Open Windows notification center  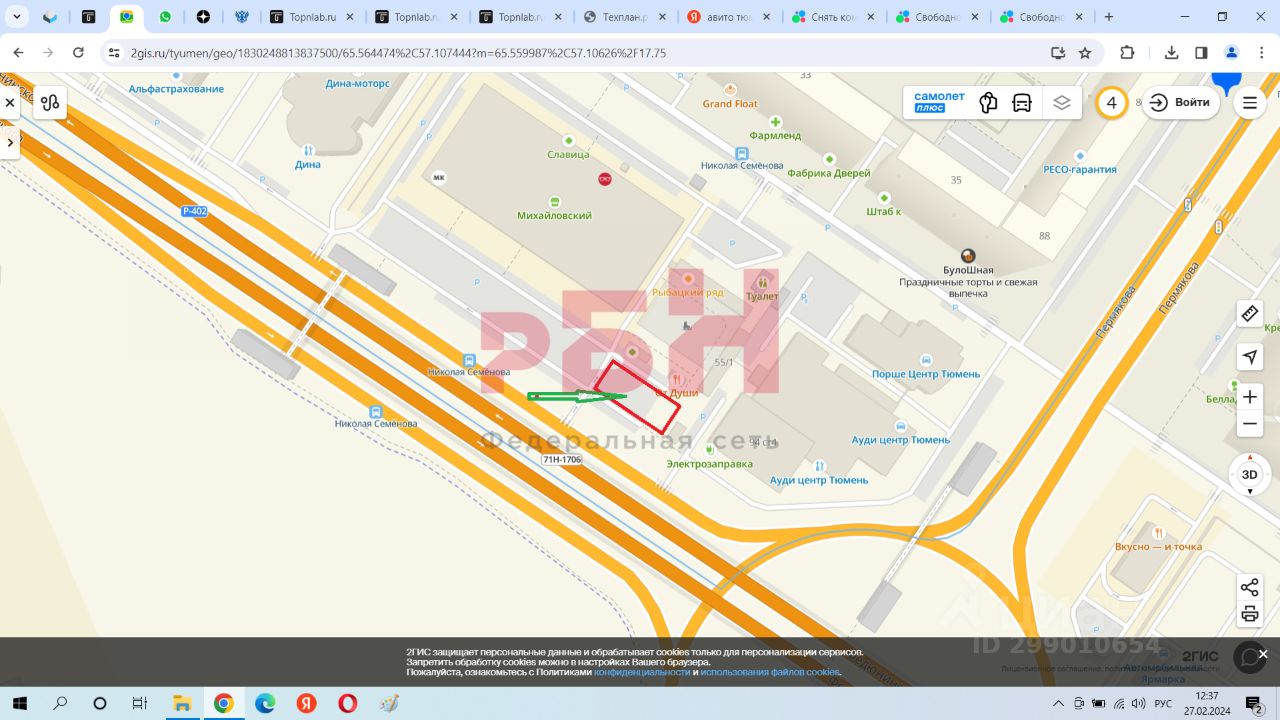(x=1254, y=704)
